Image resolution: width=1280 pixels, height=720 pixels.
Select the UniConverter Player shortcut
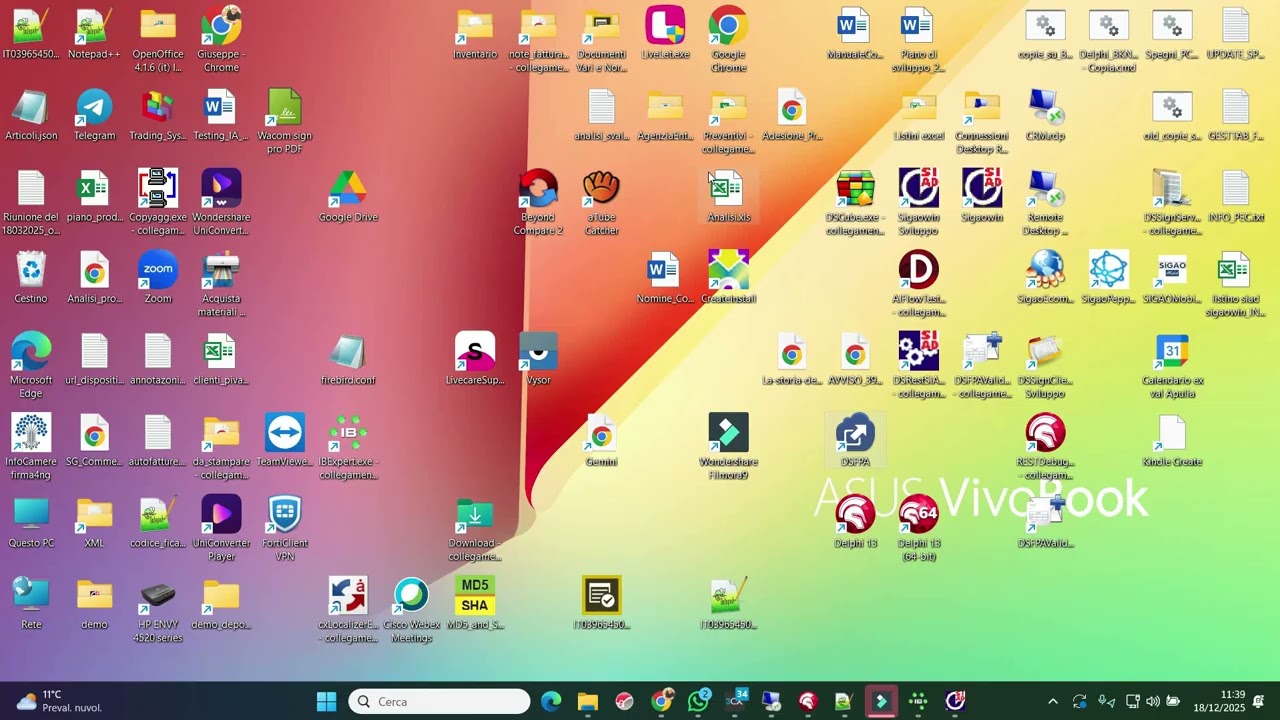(x=221, y=529)
